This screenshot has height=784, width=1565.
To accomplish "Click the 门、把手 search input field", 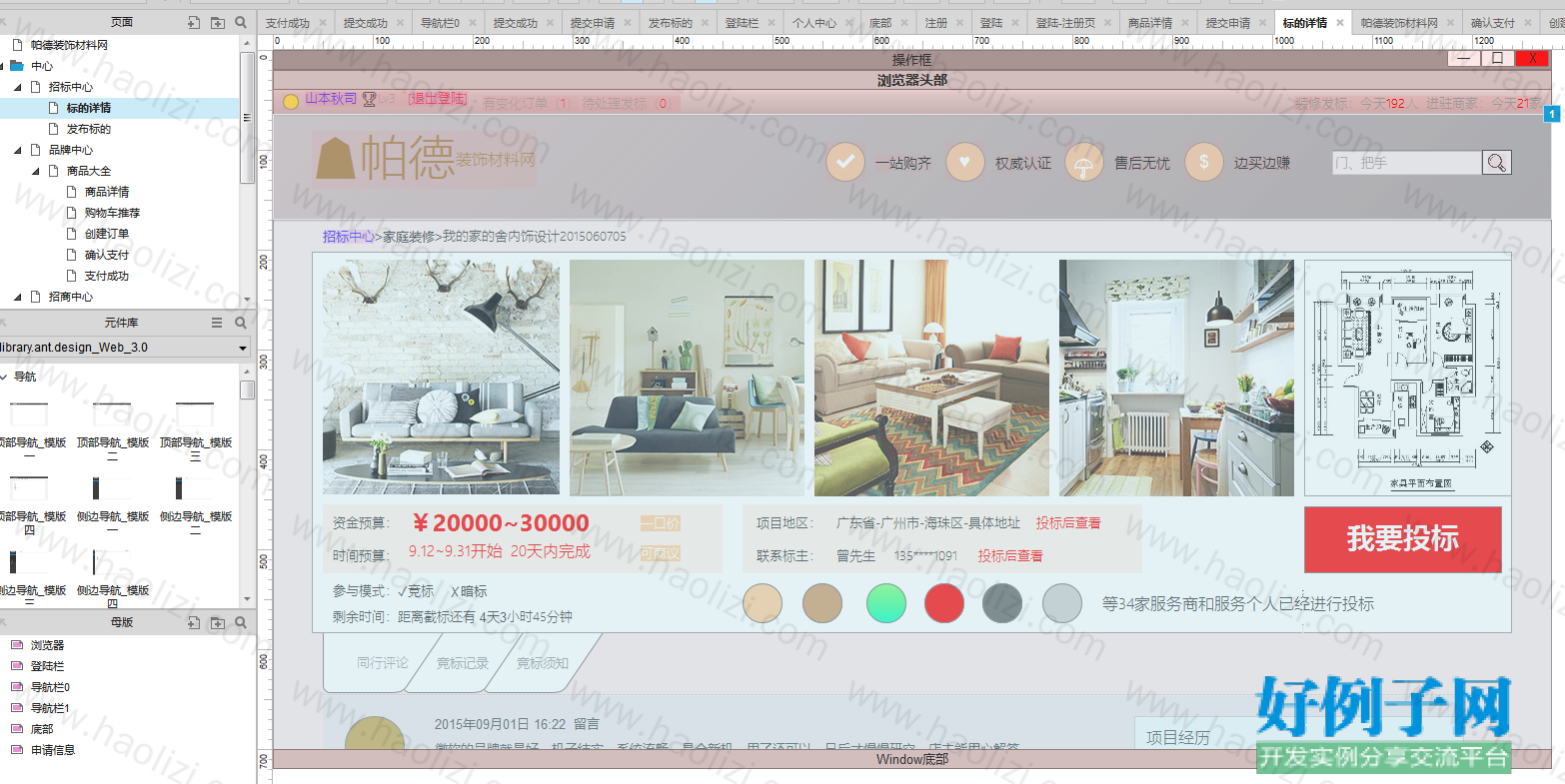I will tap(1407, 163).
